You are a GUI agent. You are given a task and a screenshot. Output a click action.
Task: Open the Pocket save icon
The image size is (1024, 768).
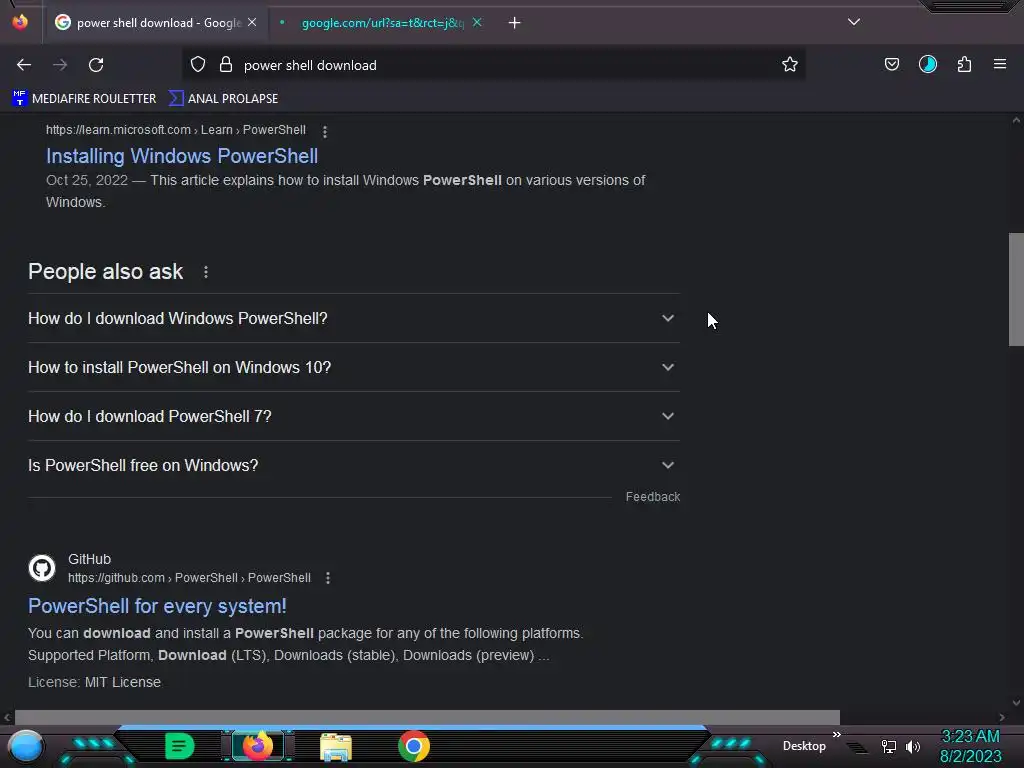coord(891,65)
